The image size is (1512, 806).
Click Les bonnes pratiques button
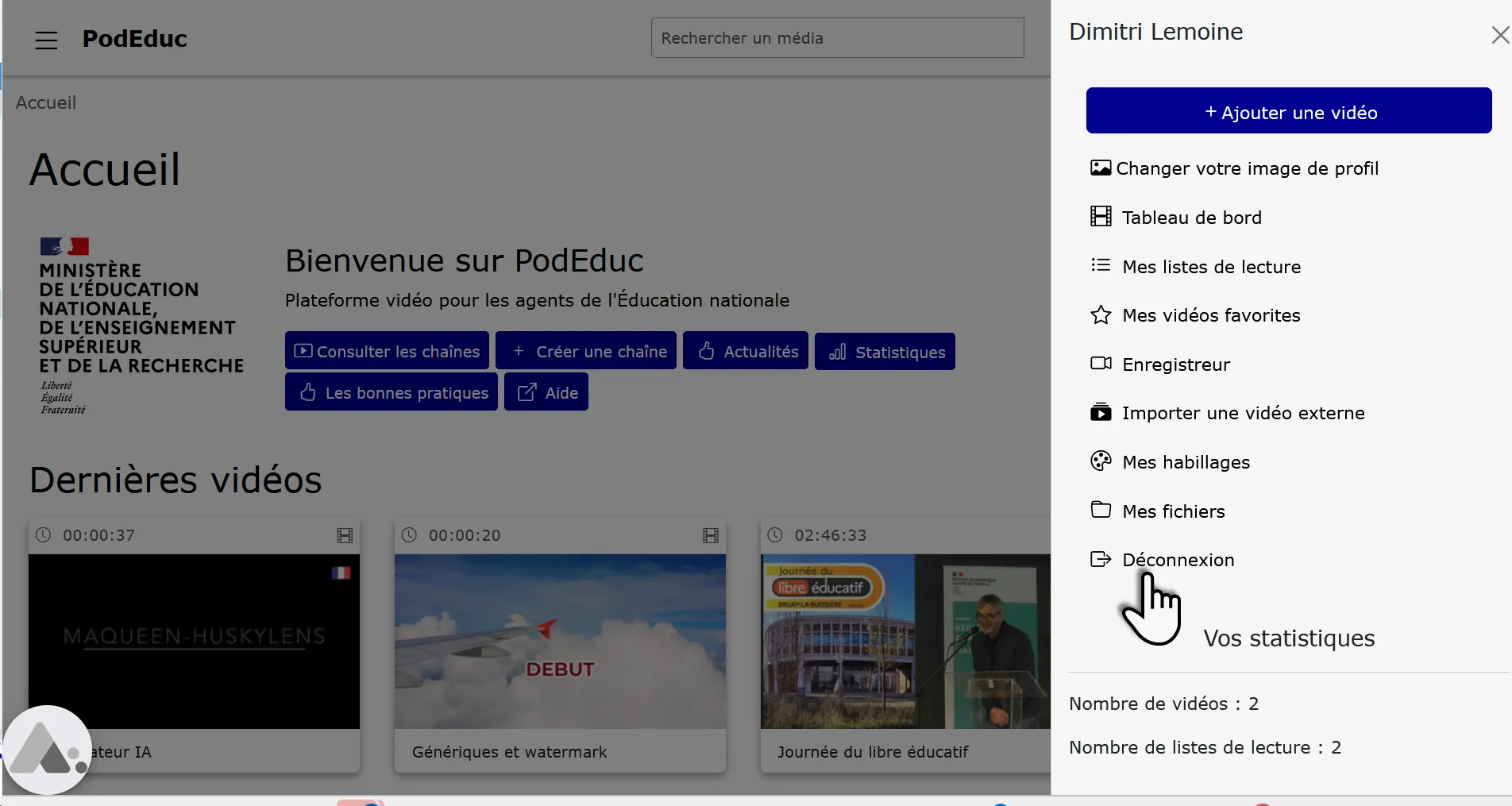(x=391, y=392)
